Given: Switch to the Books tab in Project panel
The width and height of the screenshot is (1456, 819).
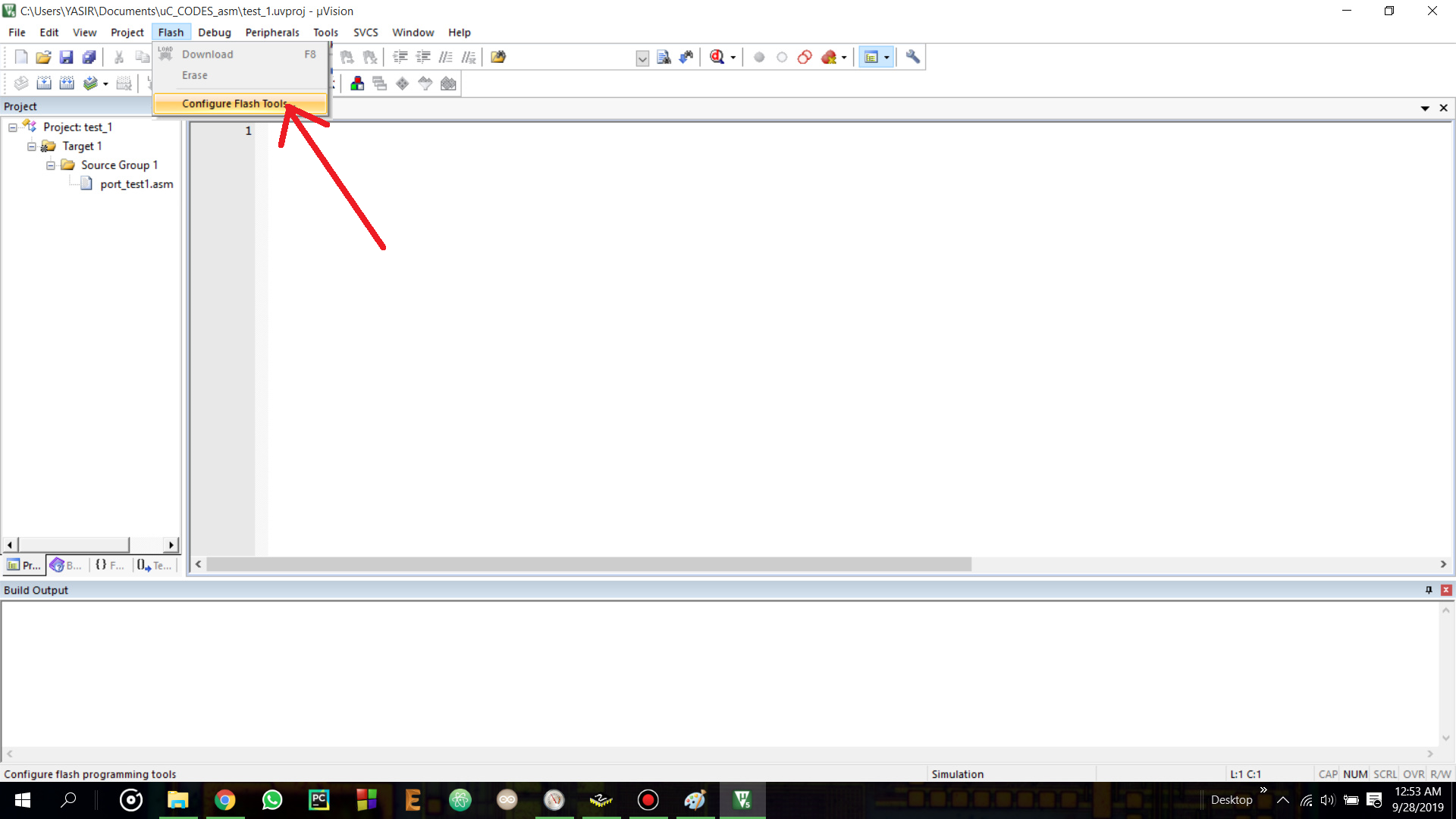Looking at the screenshot, I should click(x=66, y=565).
